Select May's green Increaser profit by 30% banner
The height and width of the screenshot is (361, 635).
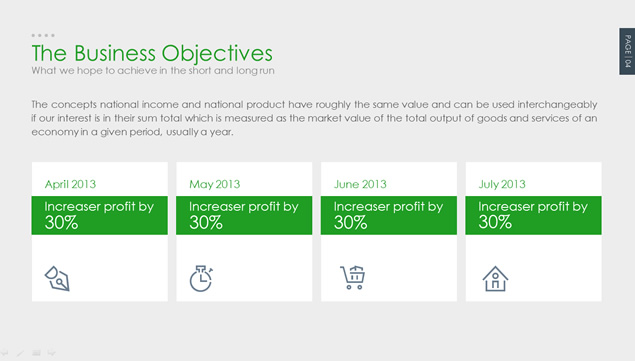[244, 215]
